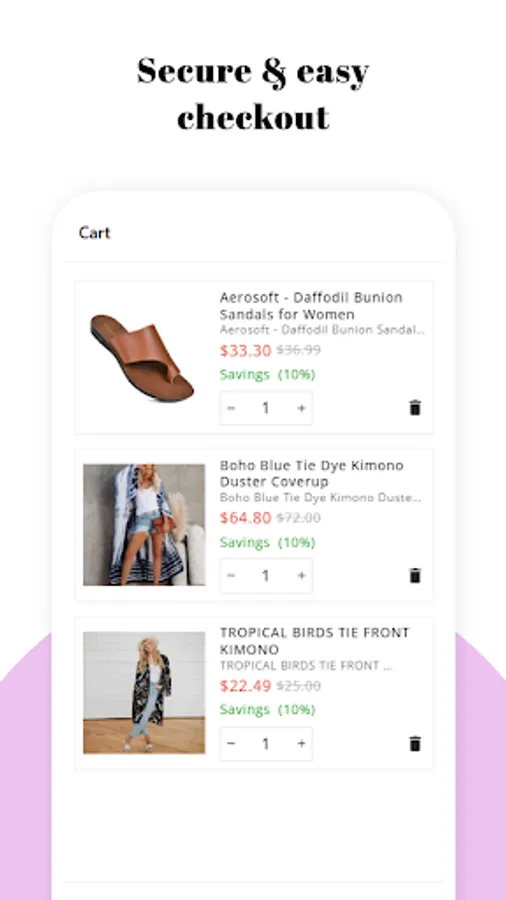The image size is (506, 900).
Task: Delete the Aerosoft Daffodil Bunion Sandals item
Action: [415, 408]
